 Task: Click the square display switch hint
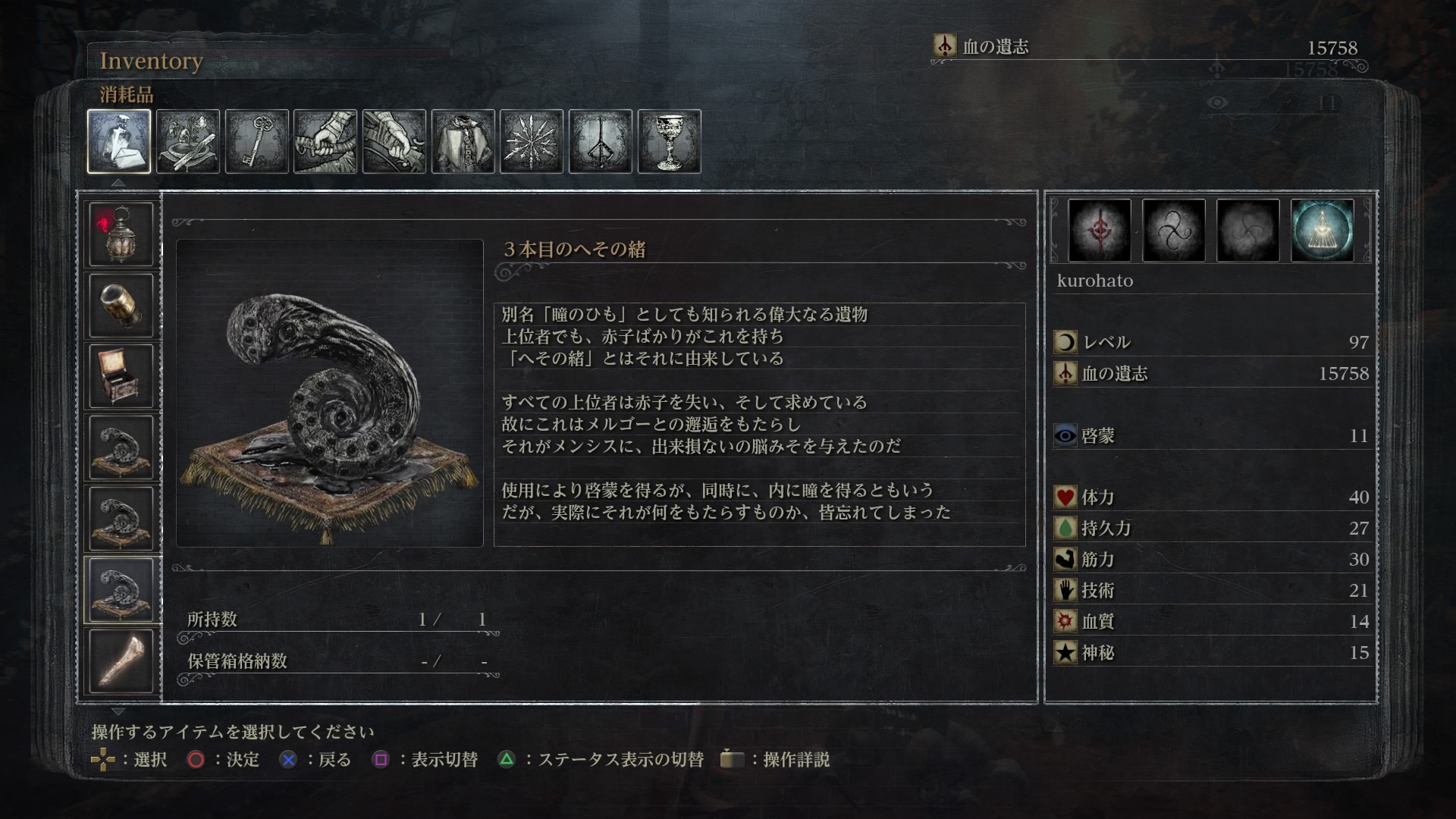425,759
